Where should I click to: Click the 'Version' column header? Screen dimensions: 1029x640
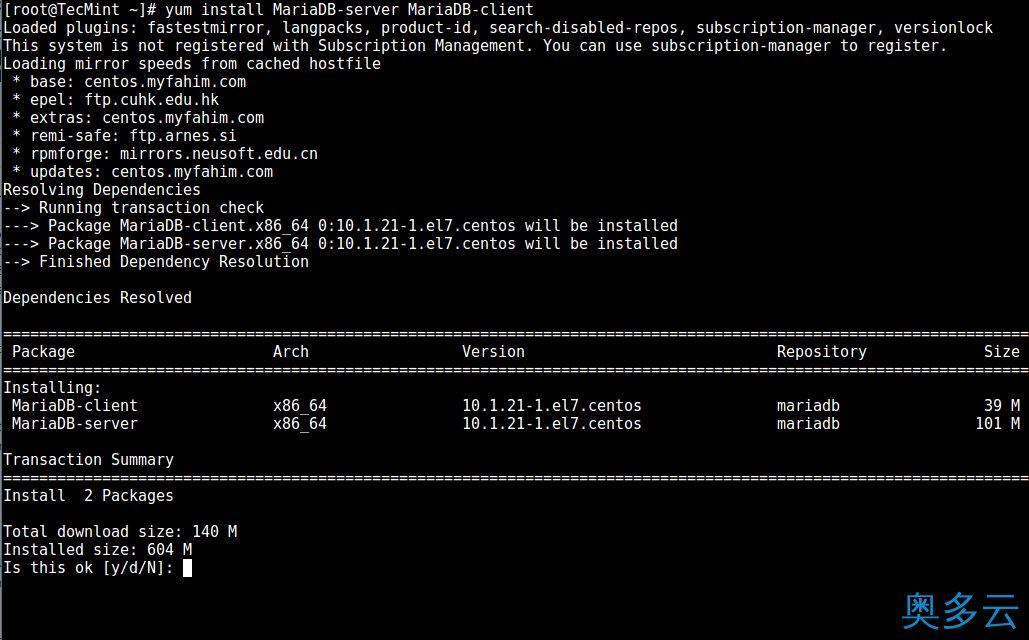(494, 352)
